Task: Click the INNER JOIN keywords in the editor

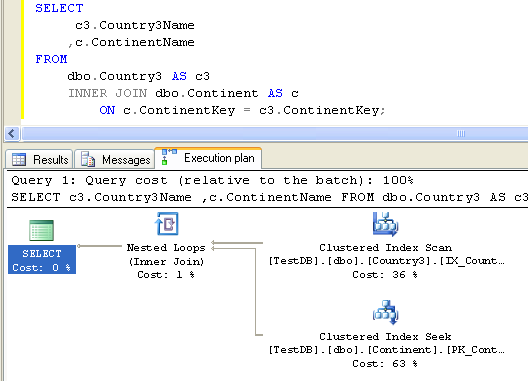Action: pos(107,93)
